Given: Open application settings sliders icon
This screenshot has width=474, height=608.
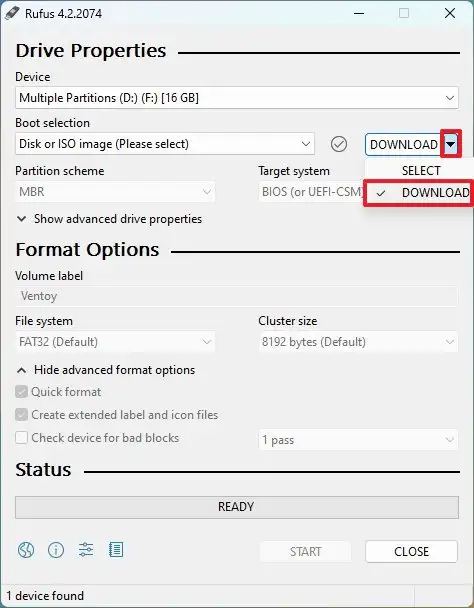Looking at the screenshot, I should click(86, 550).
